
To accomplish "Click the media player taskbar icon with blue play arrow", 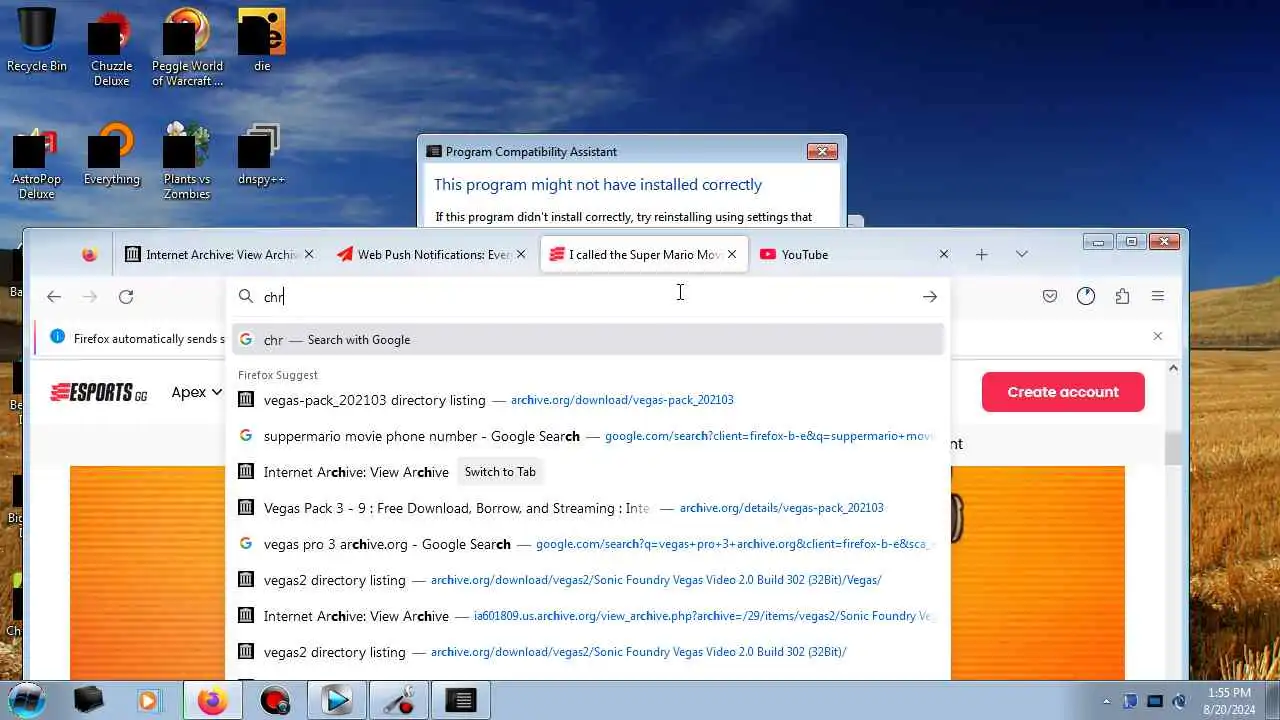I will [x=337, y=701].
